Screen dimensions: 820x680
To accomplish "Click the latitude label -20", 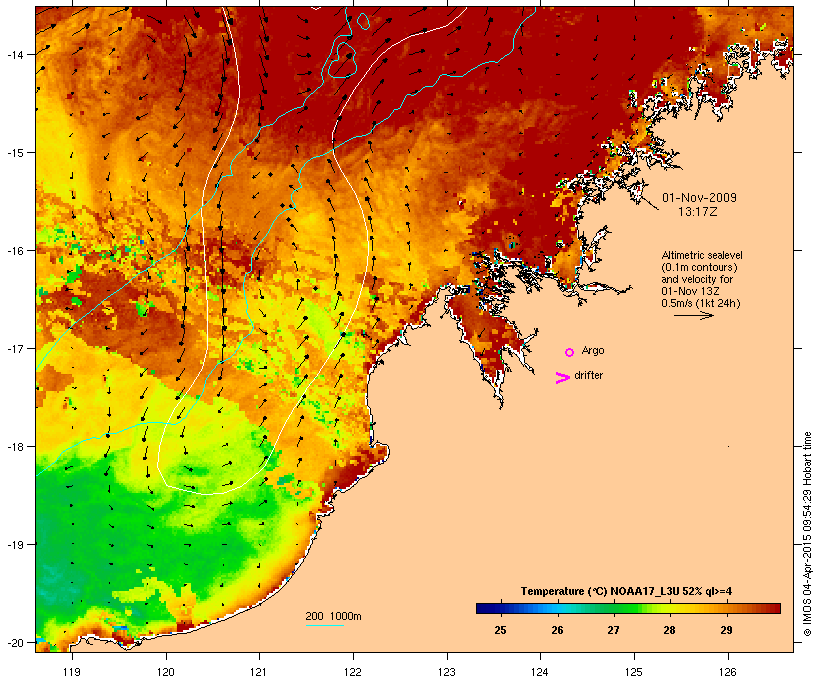I will coord(15,642).
